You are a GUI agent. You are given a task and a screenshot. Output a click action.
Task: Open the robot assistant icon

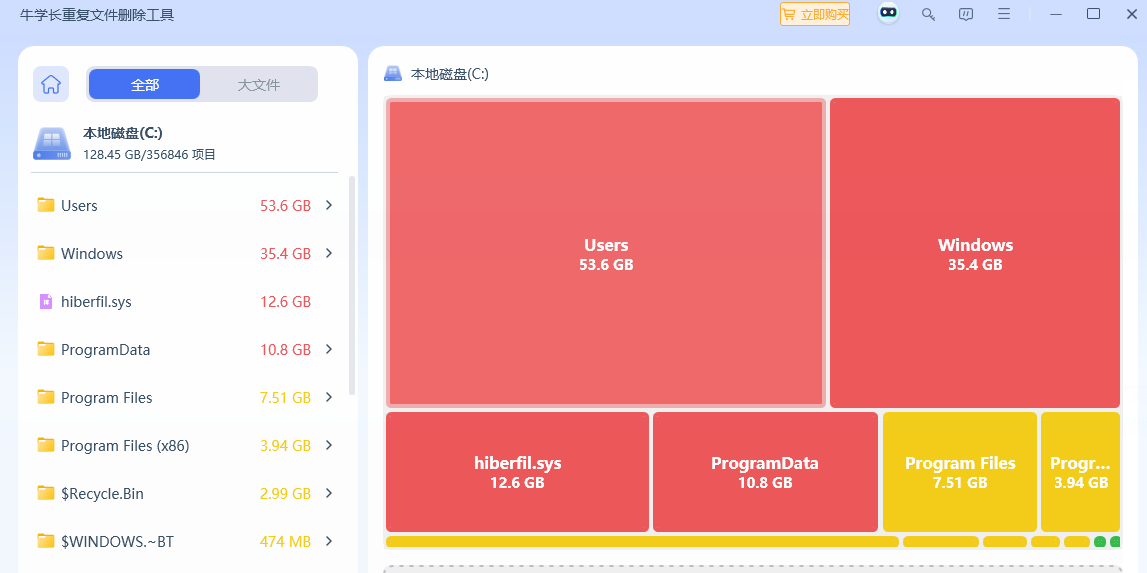(888, 14)
